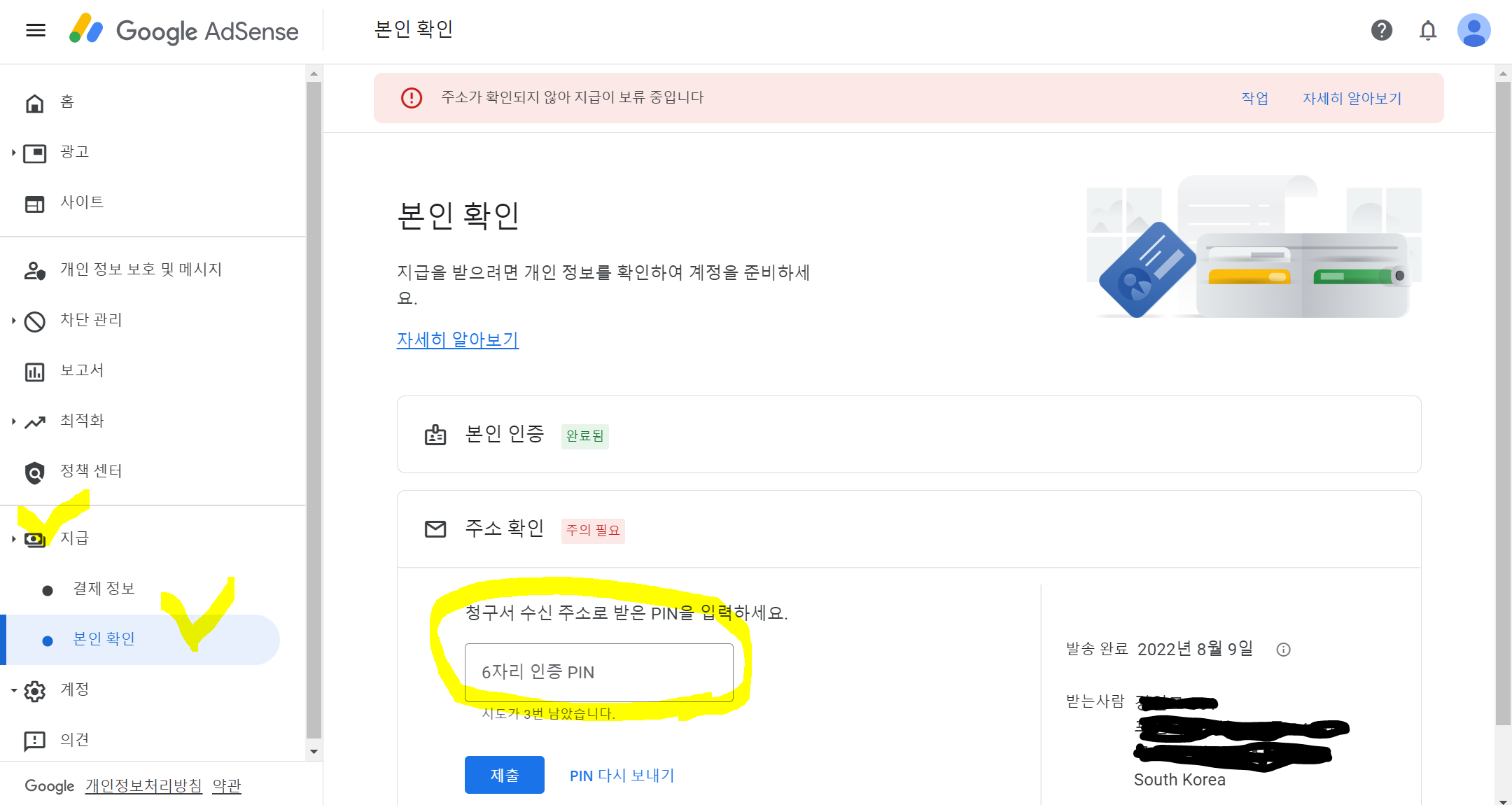Open the hamburger main menu
Image resolution: width=1512 pixels, height=805 pixels.
tap(36, 30)
